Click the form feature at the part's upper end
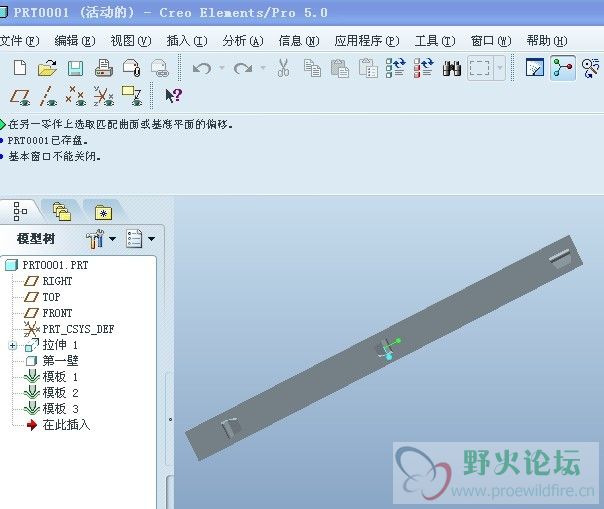This screenshot has width=604, height=509. pos(559,257)
